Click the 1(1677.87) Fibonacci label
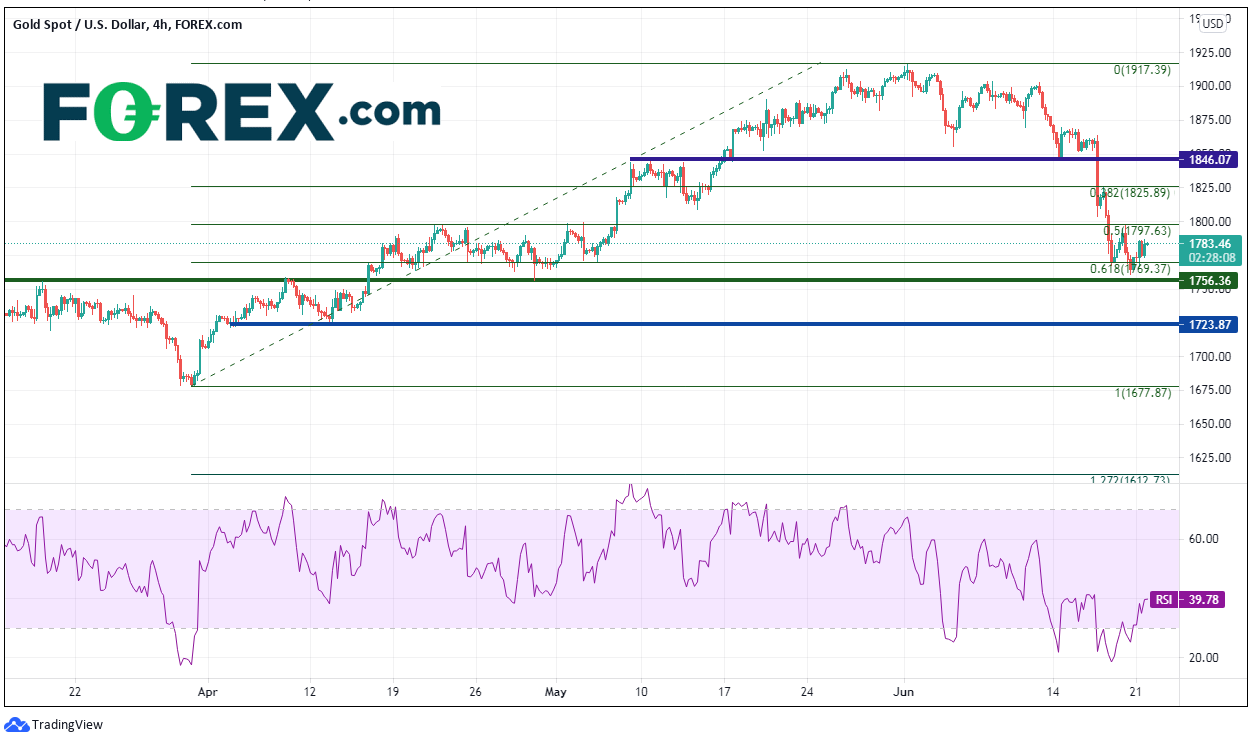The height and width of the screenshot is (743, 1254). (1141, 393)
